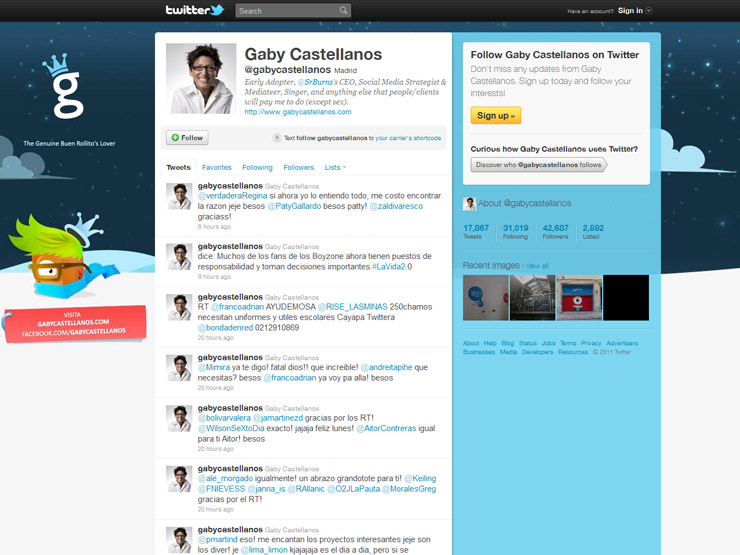Open the Sign in dropdown arrow
Viewport: 740px width, 555px height.
(x=649, y=10)
